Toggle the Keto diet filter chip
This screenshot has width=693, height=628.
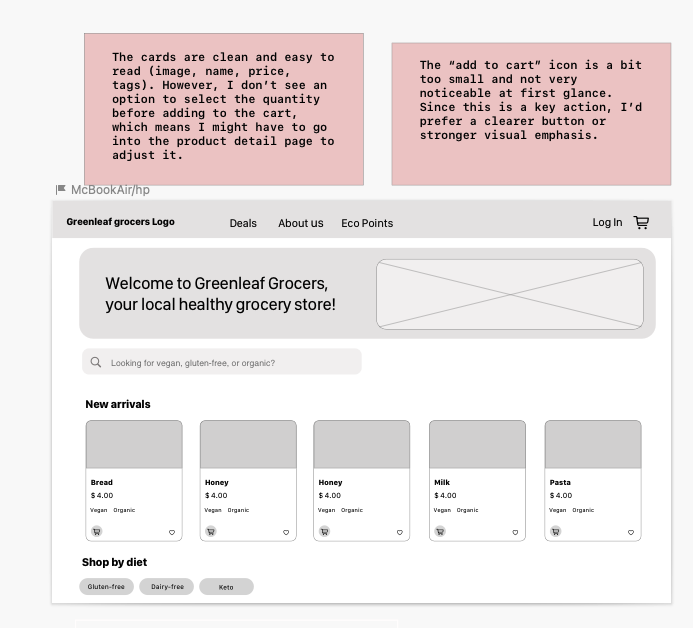point(226,587)
